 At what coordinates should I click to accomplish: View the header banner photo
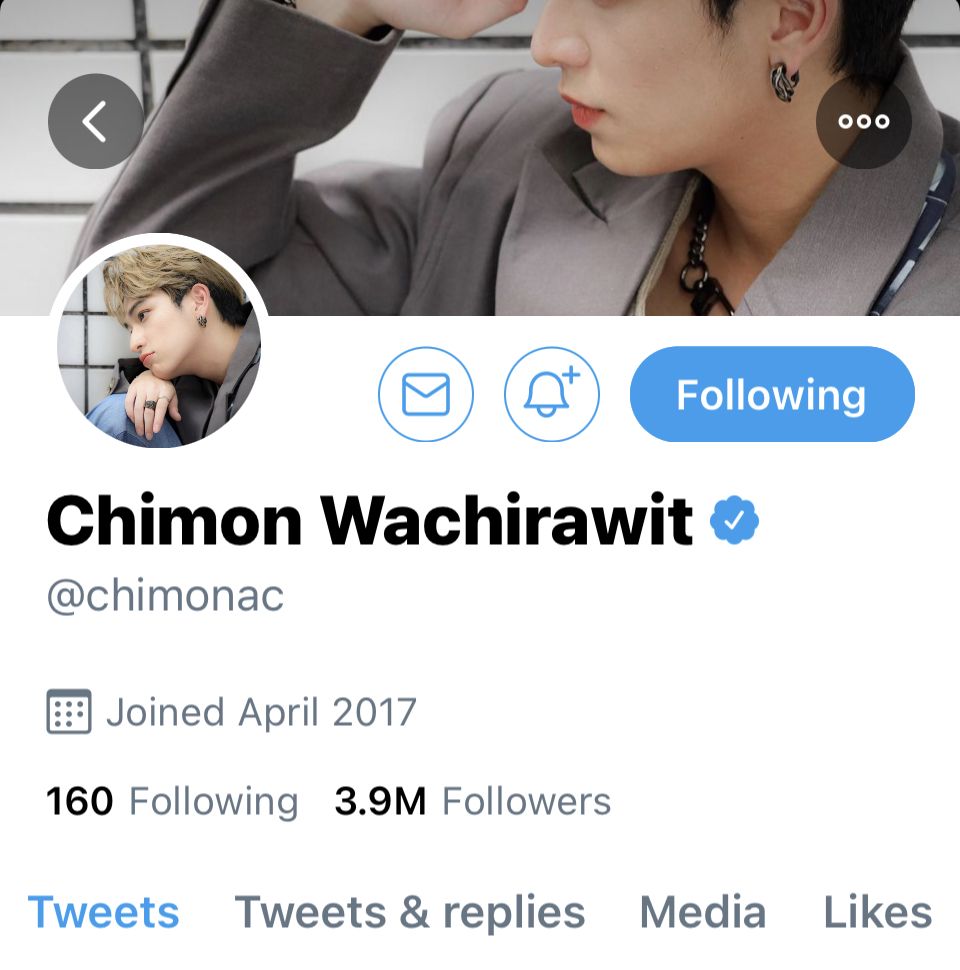480,158
